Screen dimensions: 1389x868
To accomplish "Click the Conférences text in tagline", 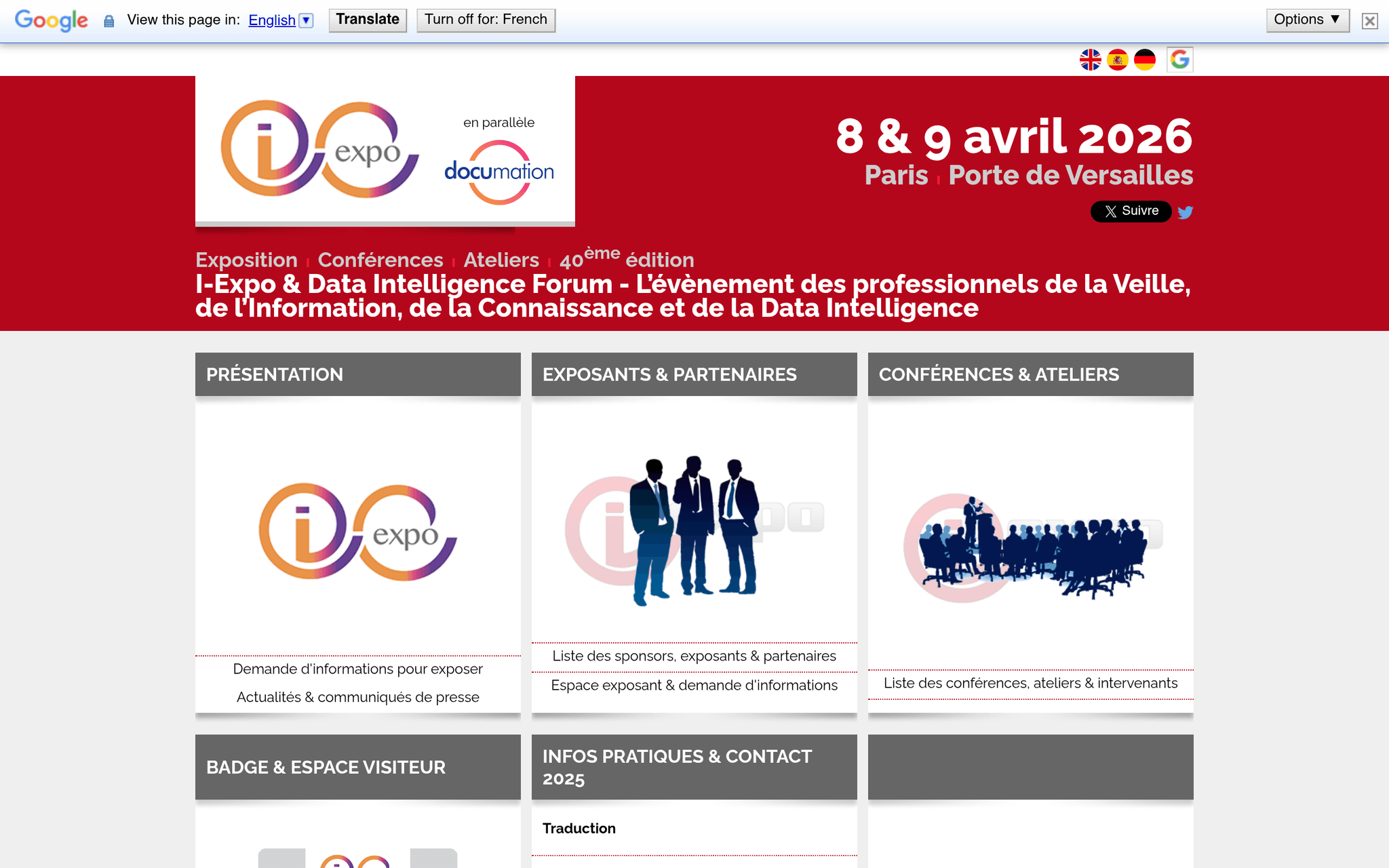I will [380, 260].
